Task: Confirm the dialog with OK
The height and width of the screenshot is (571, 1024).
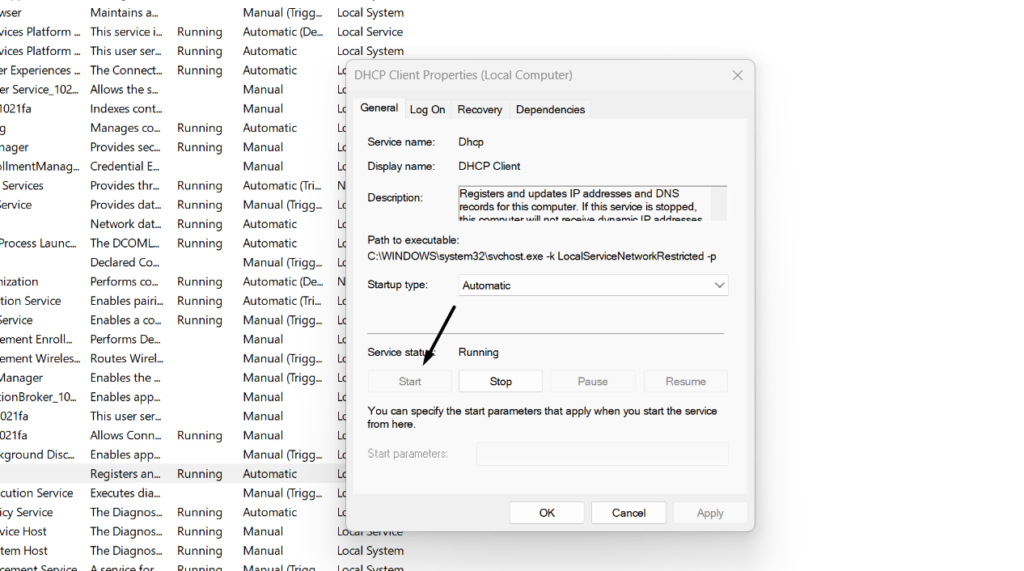Action: coord(547,513)
